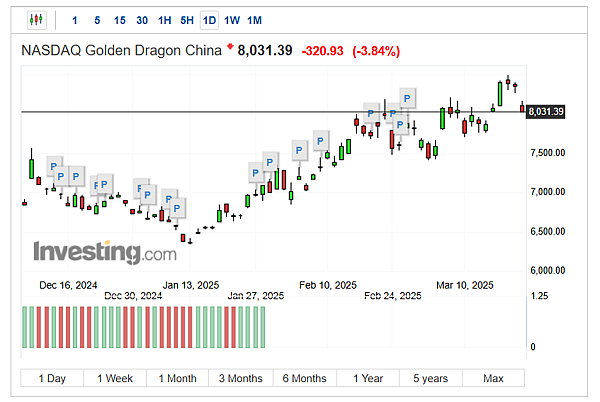Image resolution: width=600 pixels, height=402 pixels.
Task: Click the topmost P pattern marker near Feb 24
Action: pos(408,99)
